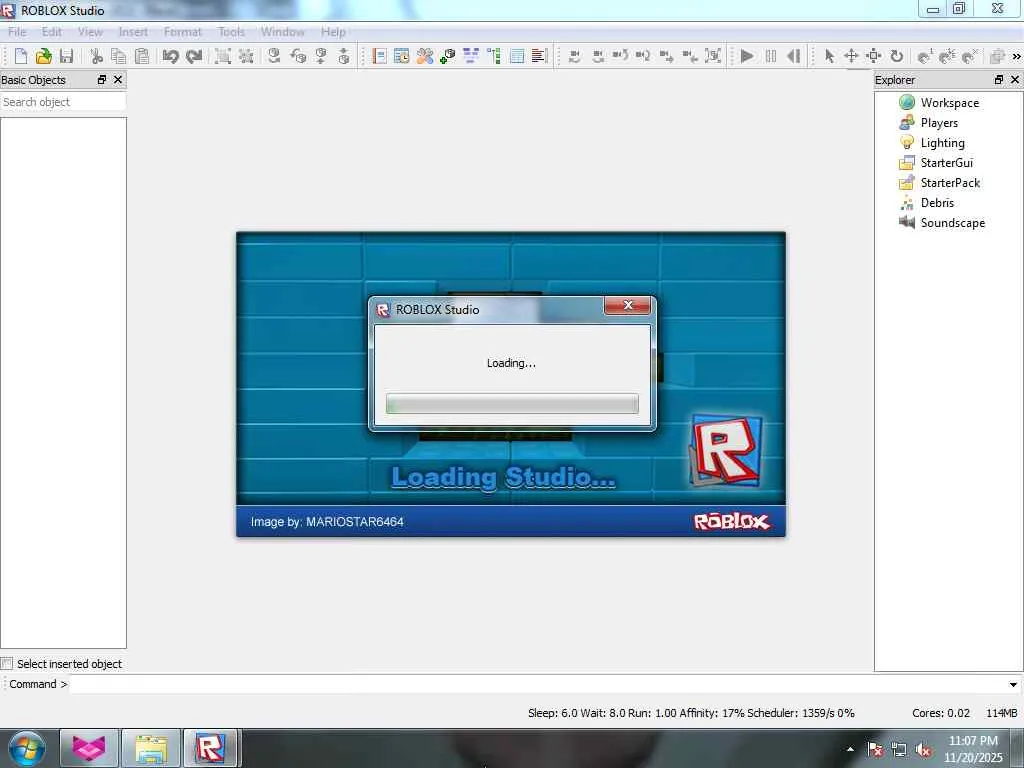Open the Insert menu

pos(133,31)
